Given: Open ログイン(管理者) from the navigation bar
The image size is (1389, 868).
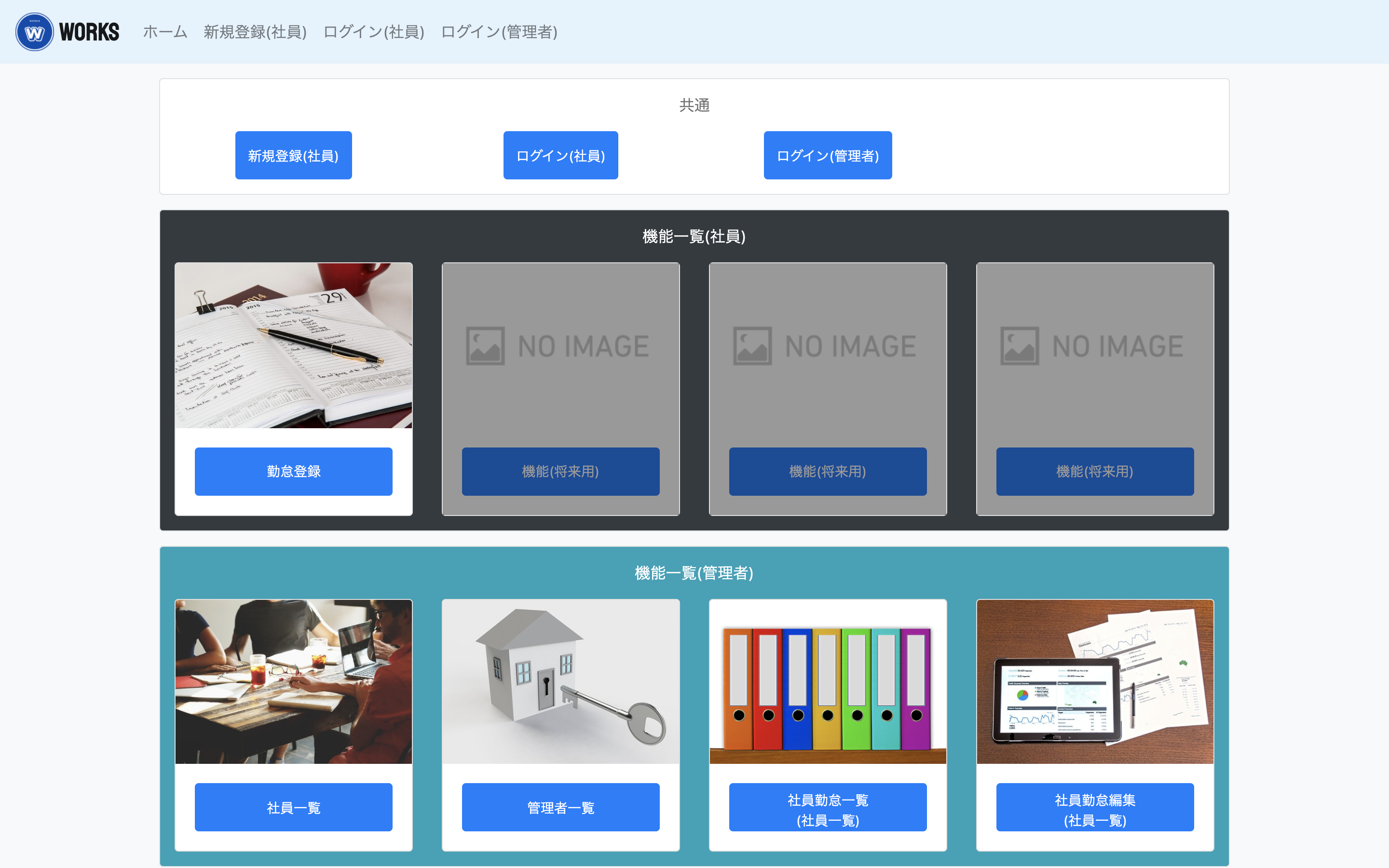Looking at the screenshot, I should pos(500,32).
